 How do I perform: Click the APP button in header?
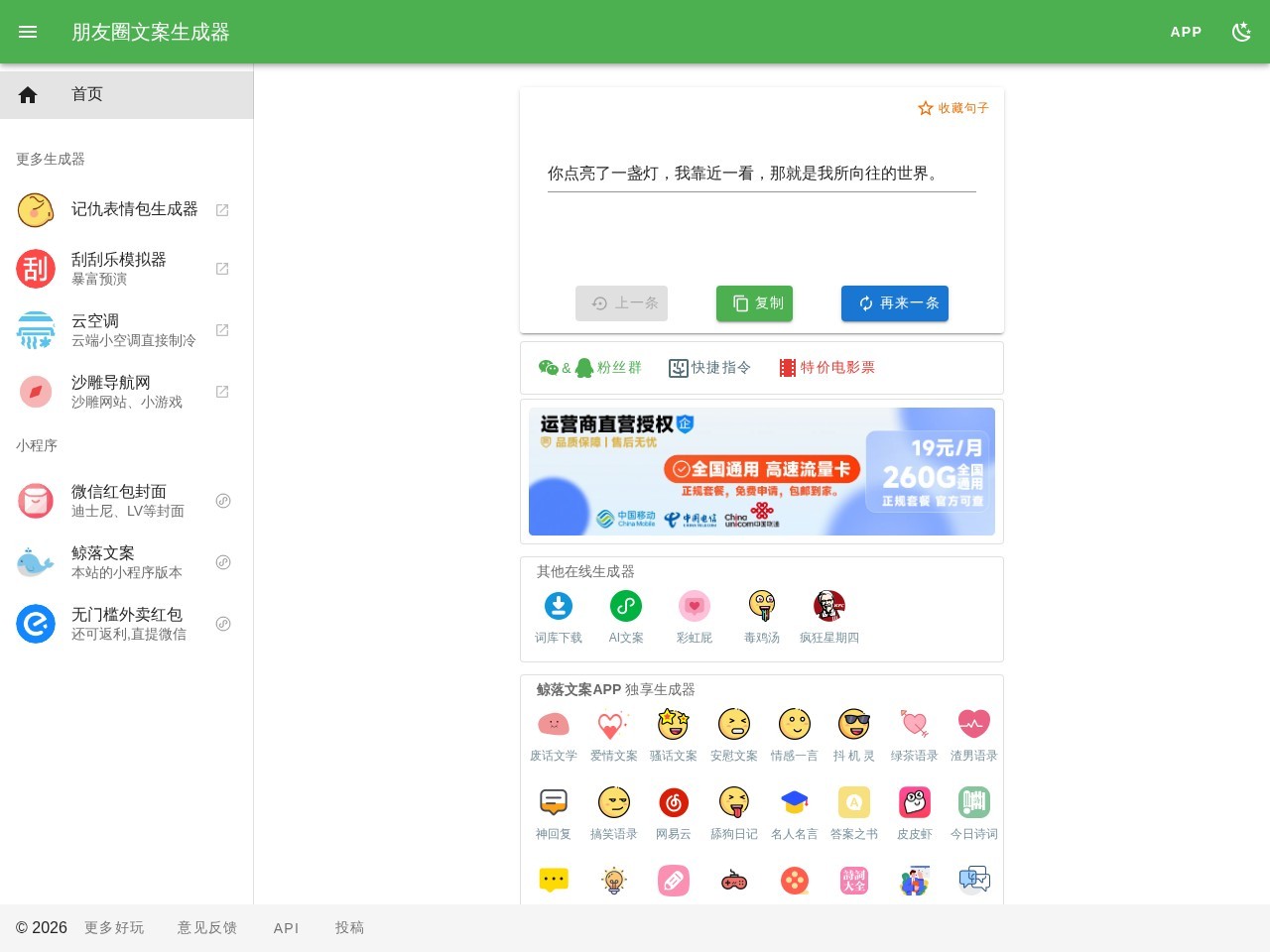(1186, 32)
